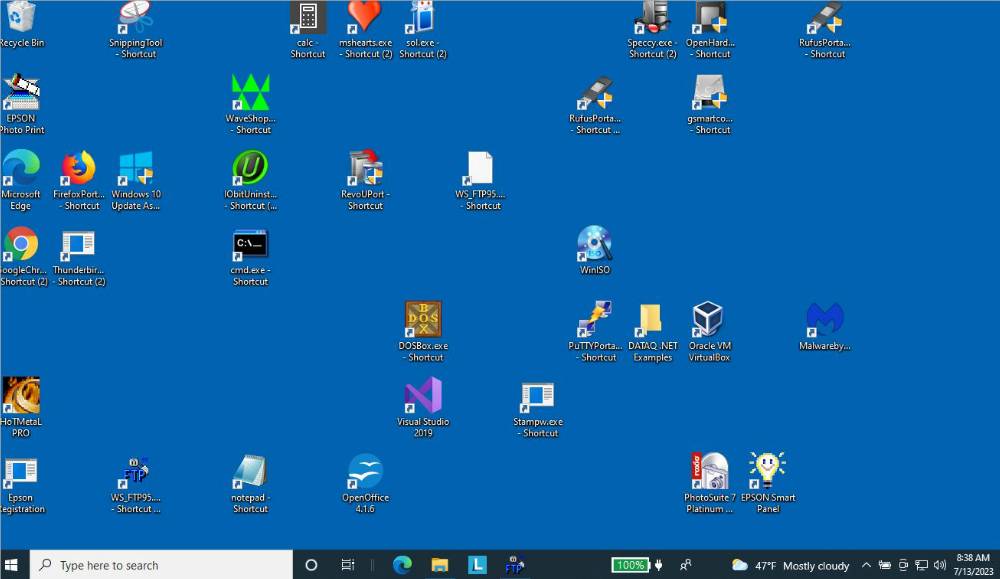Select the DATAQ .NET Examples folder

tap(652, 332)
